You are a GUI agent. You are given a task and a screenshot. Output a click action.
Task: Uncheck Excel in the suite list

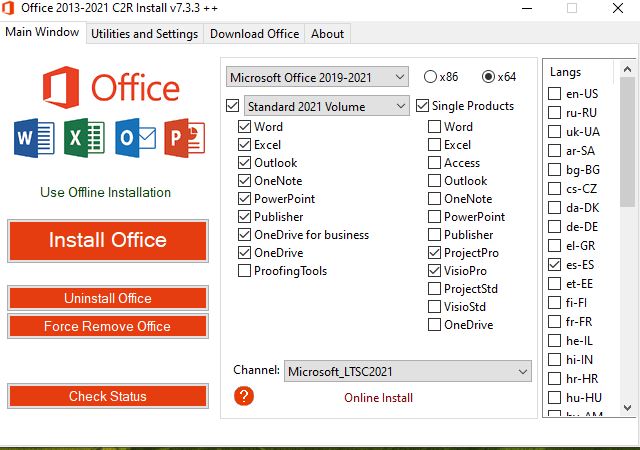coord(244,145)
